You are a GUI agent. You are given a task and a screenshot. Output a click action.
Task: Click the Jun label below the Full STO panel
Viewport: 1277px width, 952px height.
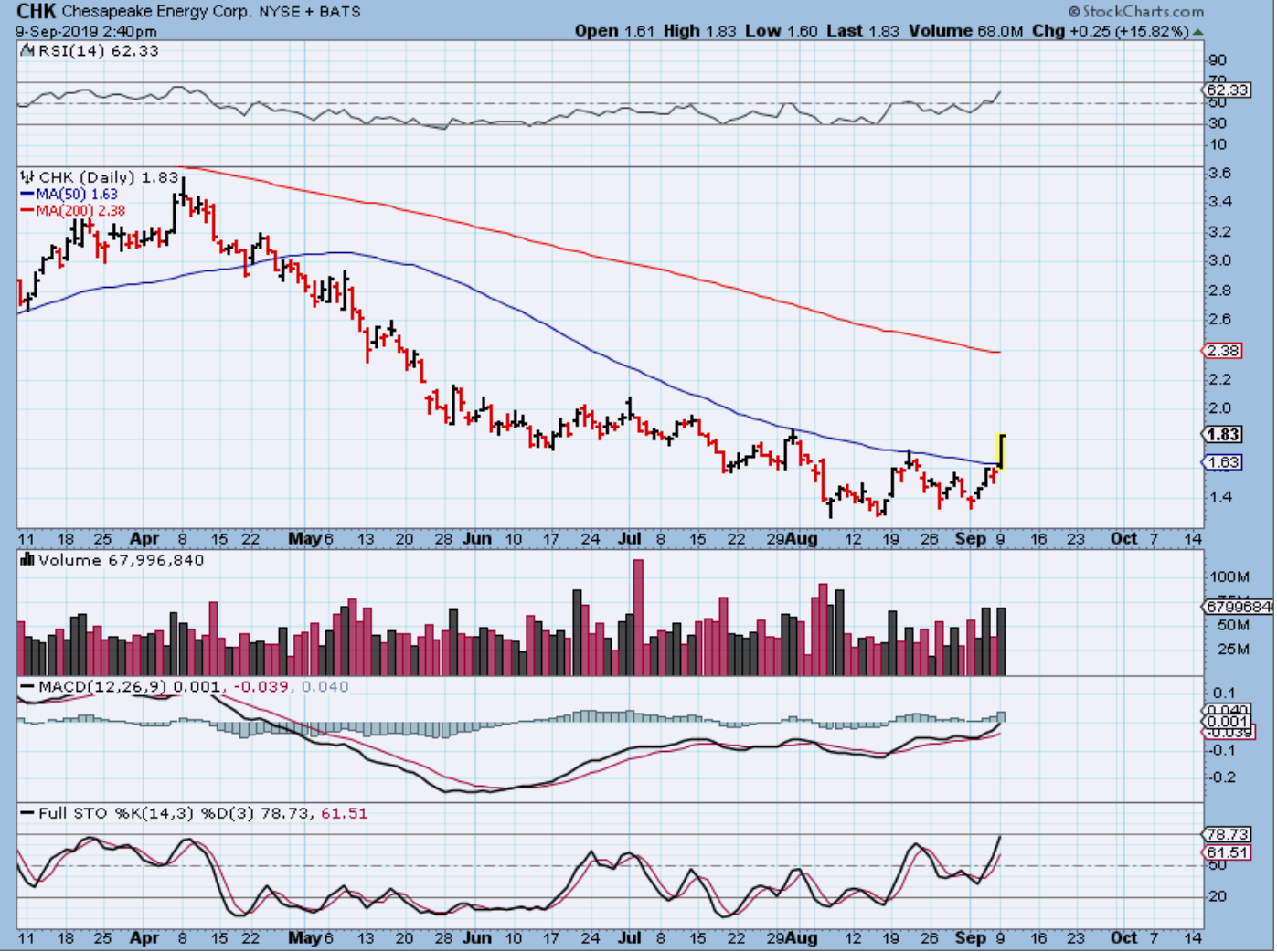coord(476,938)
